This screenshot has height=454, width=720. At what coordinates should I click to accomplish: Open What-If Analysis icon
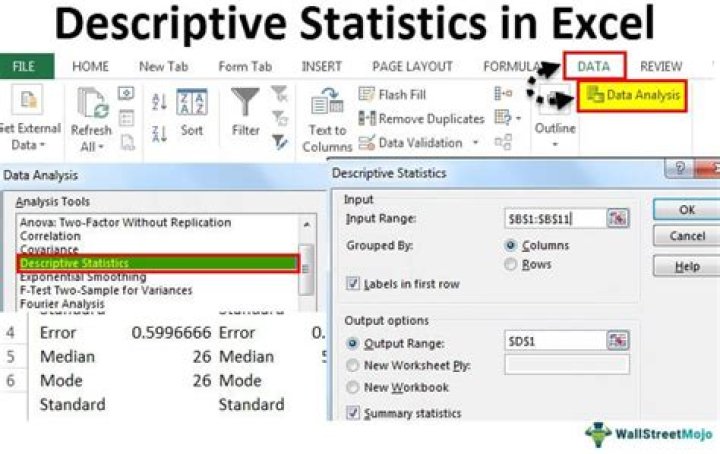point(503,118)
